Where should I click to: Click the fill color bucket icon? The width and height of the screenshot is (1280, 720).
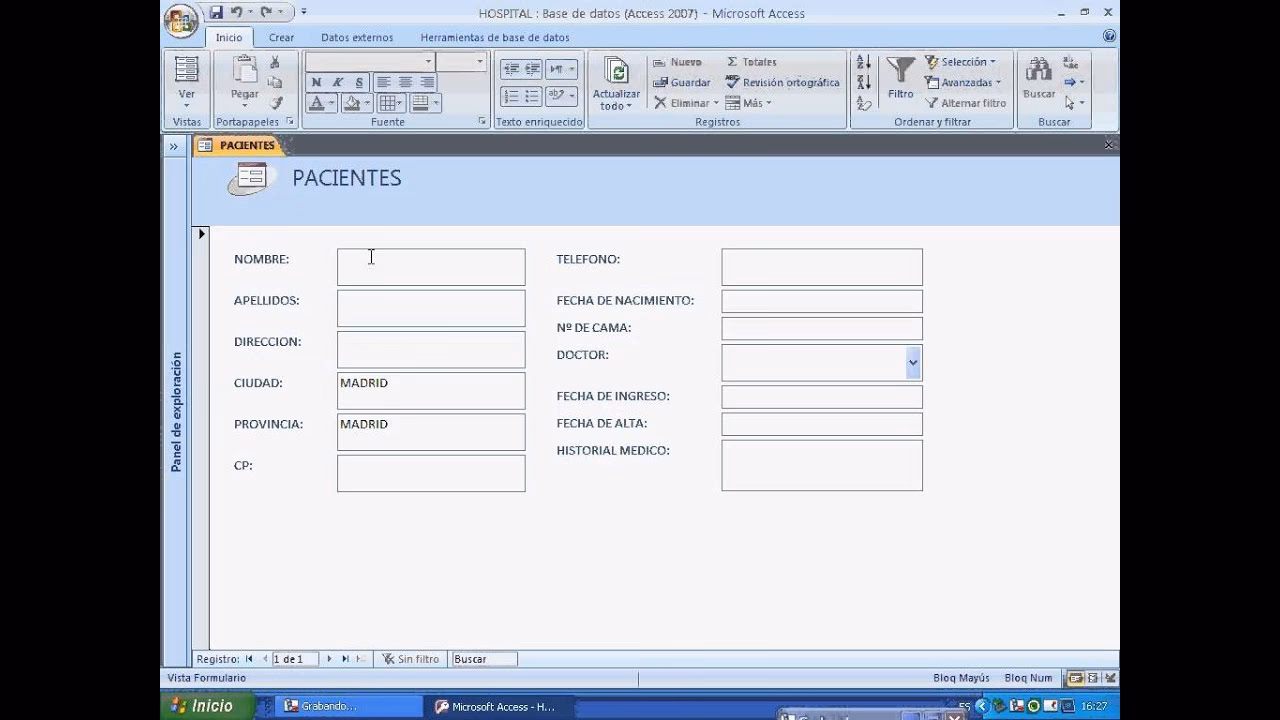click(351, 103)
